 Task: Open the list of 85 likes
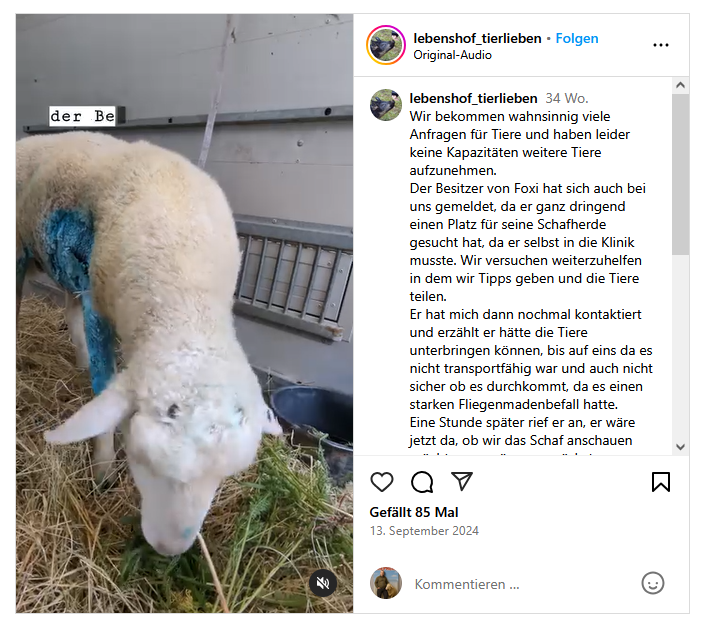point(414,512)
